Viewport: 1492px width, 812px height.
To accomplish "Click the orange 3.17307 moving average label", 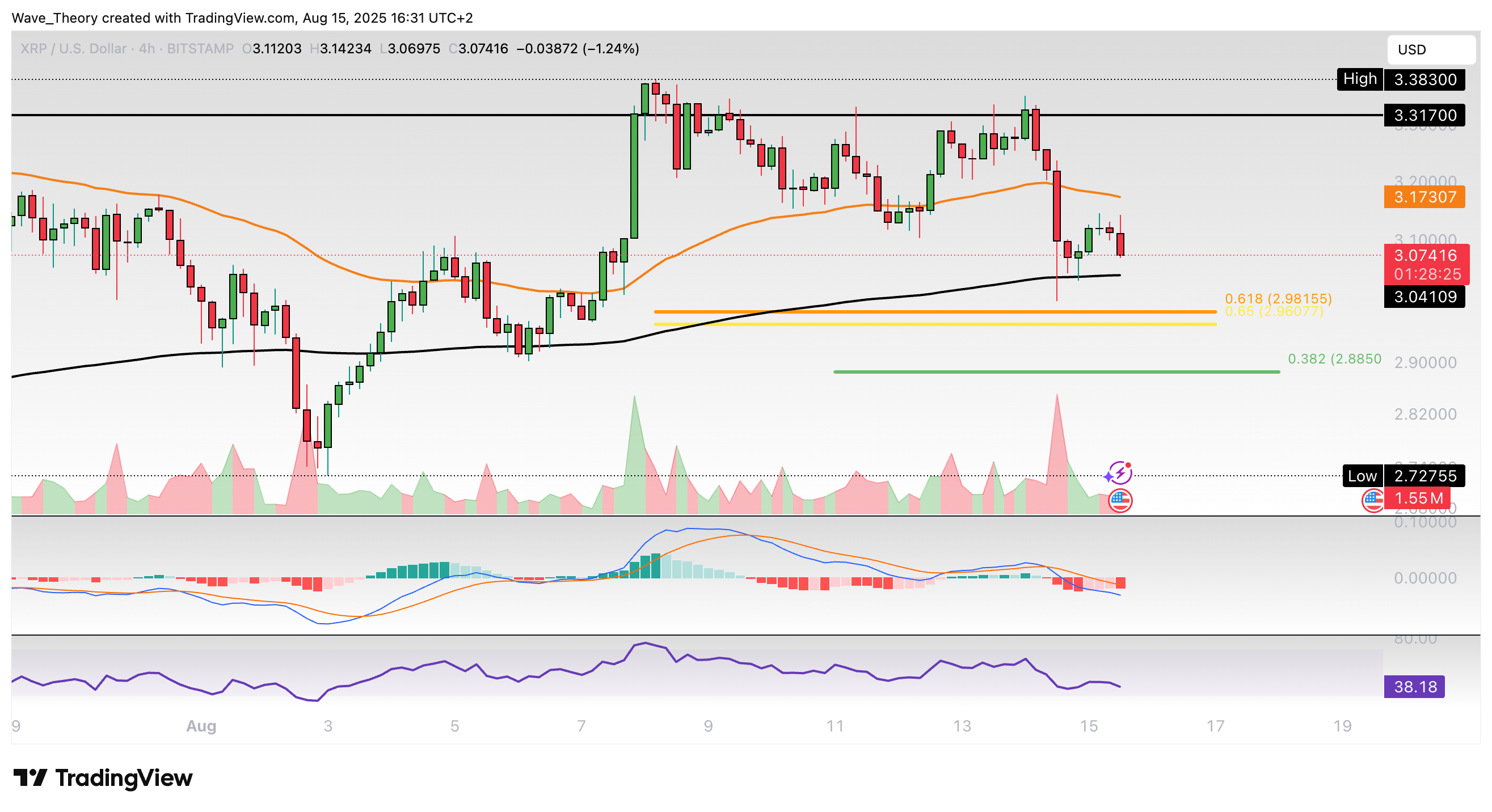I will (x=1424, y=197).
